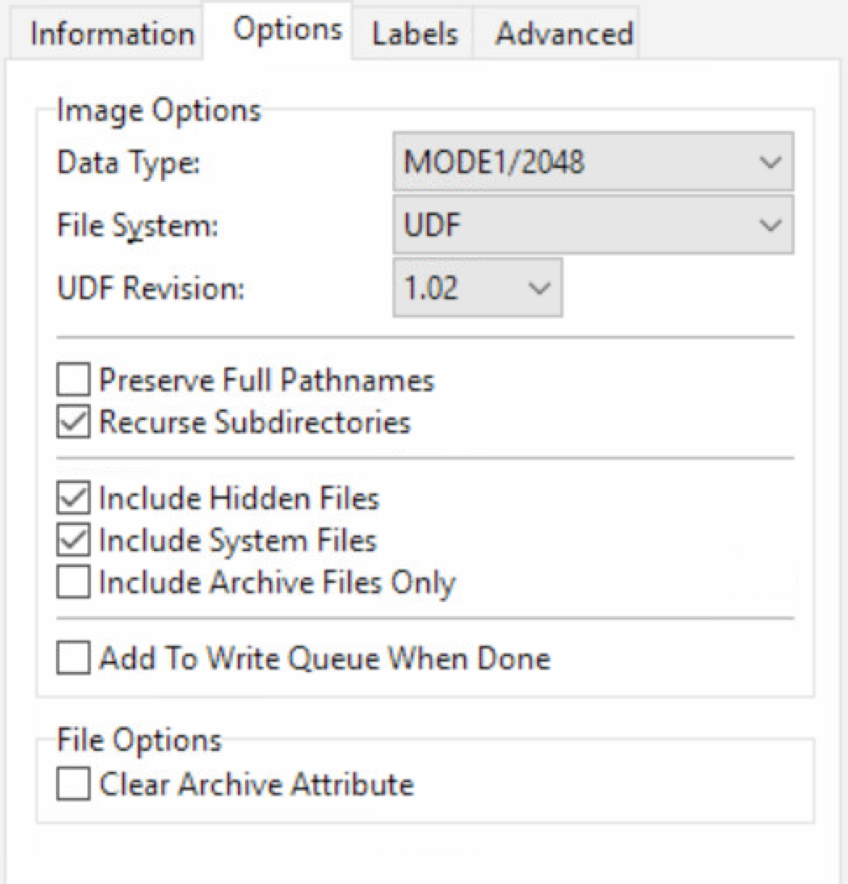
Task: Enable Preserve Full Pathnames checkbox
Action: [x=72, y=381]
